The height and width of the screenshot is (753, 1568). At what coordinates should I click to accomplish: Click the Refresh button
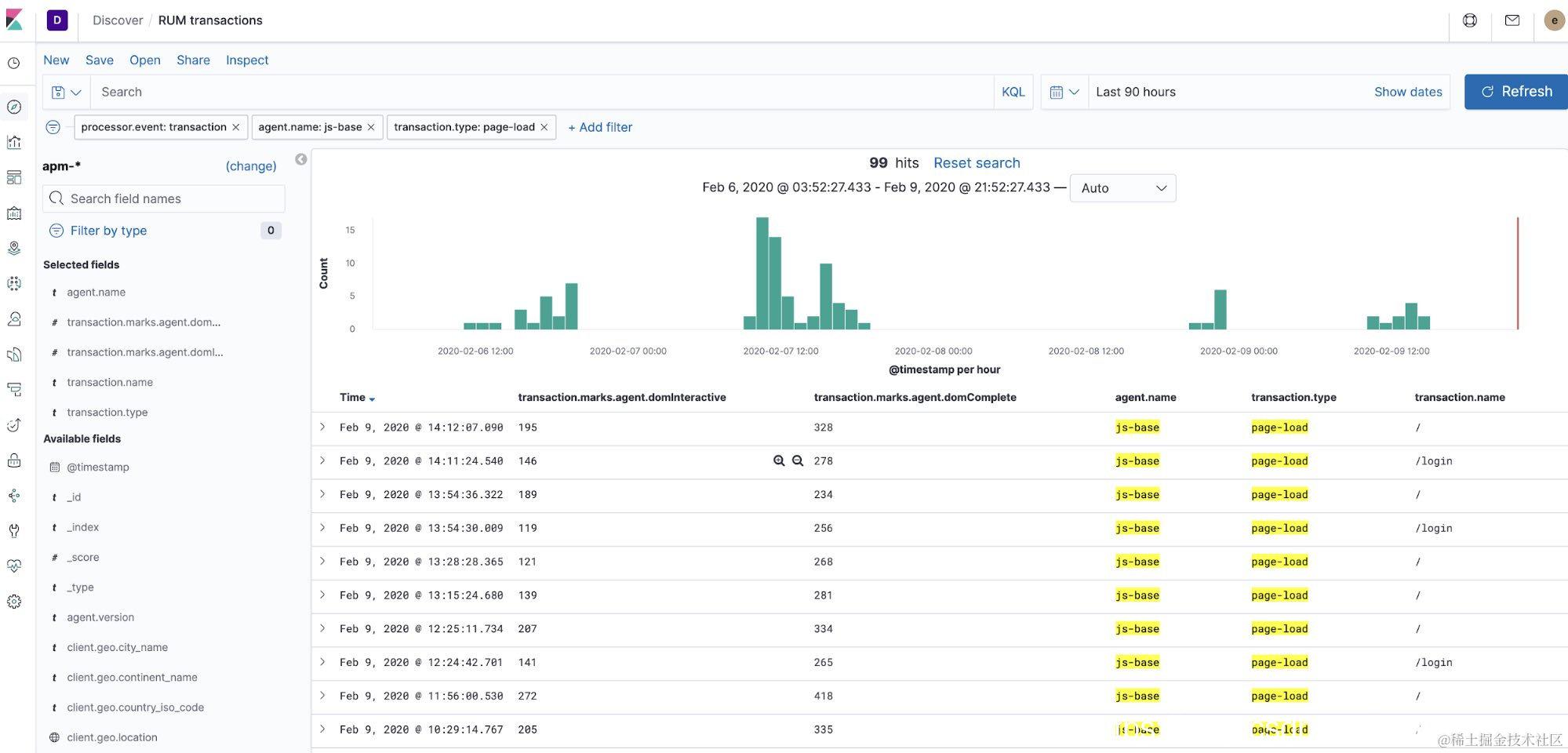click(x=1516, y=92)
